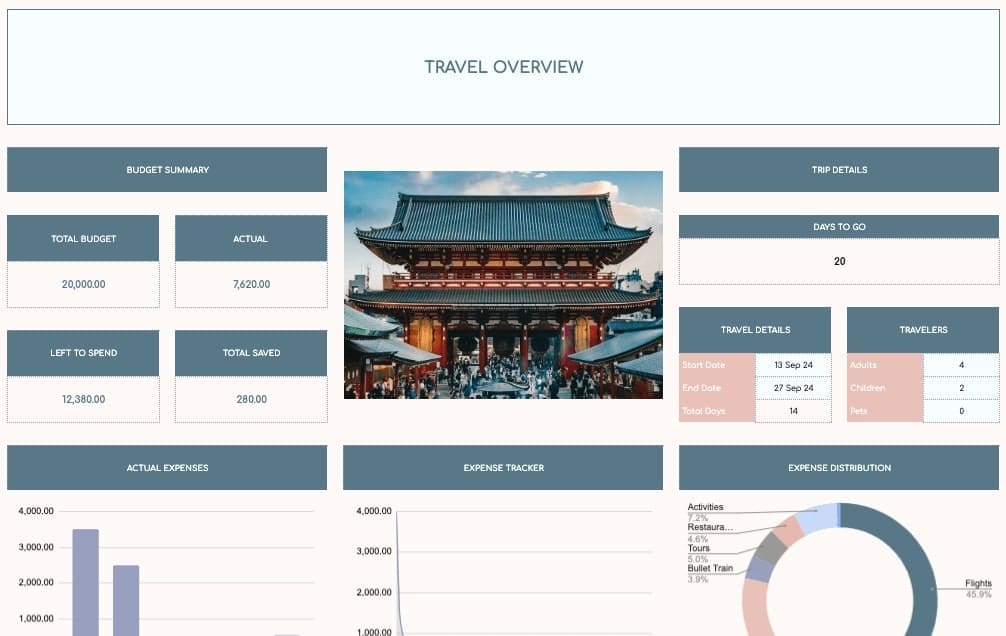Select the Children count value 2
This screenshot has height=636, width=1006.
tap(961, 388)
